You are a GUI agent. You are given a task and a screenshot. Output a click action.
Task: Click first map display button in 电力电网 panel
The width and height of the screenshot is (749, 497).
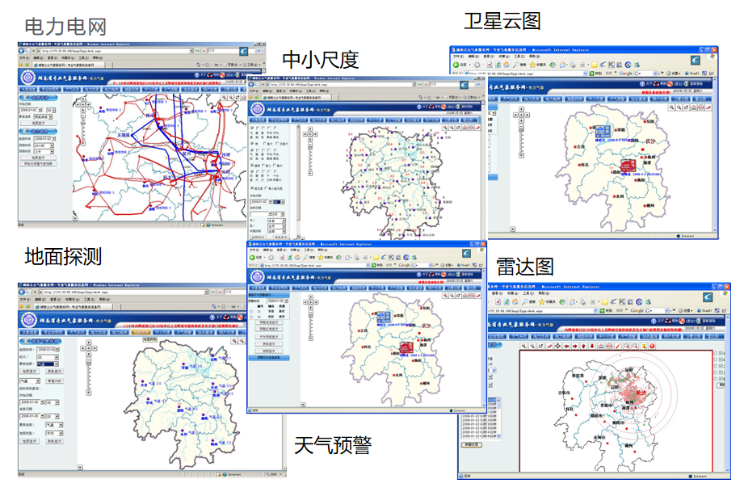(x=40, y=124)
